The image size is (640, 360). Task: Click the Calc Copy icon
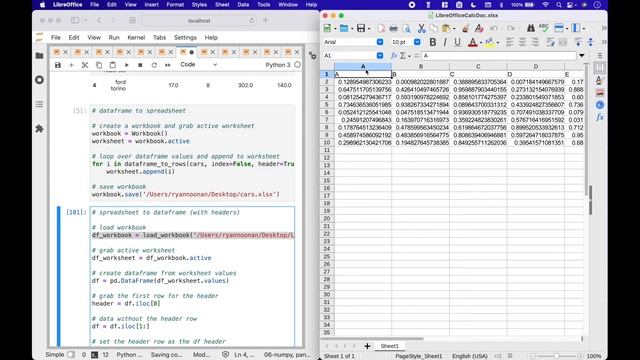433,28
